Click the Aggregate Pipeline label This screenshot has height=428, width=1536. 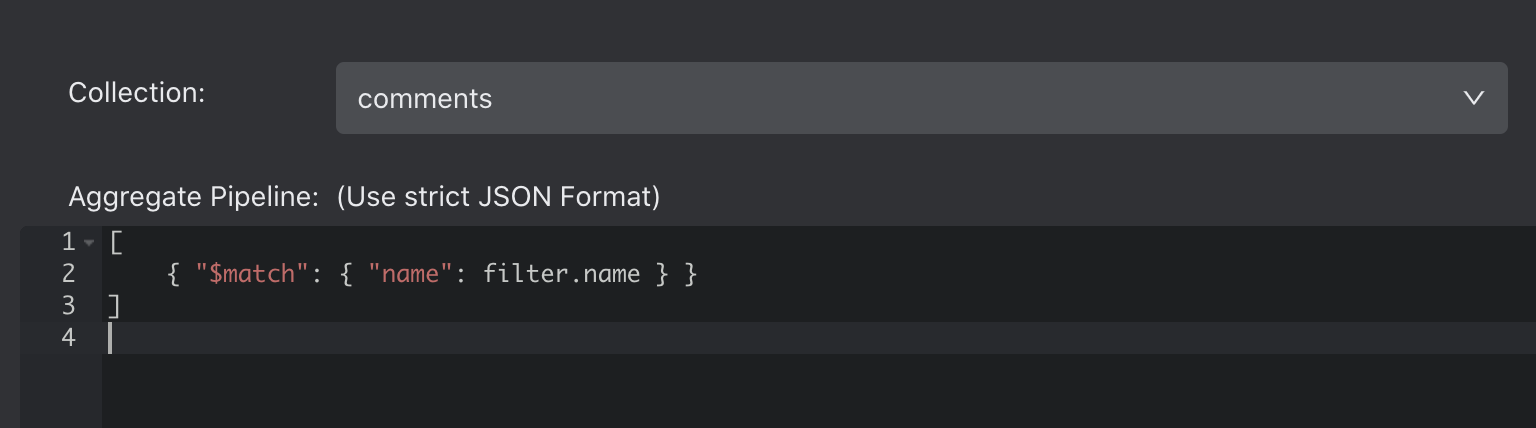pos(193,197)
